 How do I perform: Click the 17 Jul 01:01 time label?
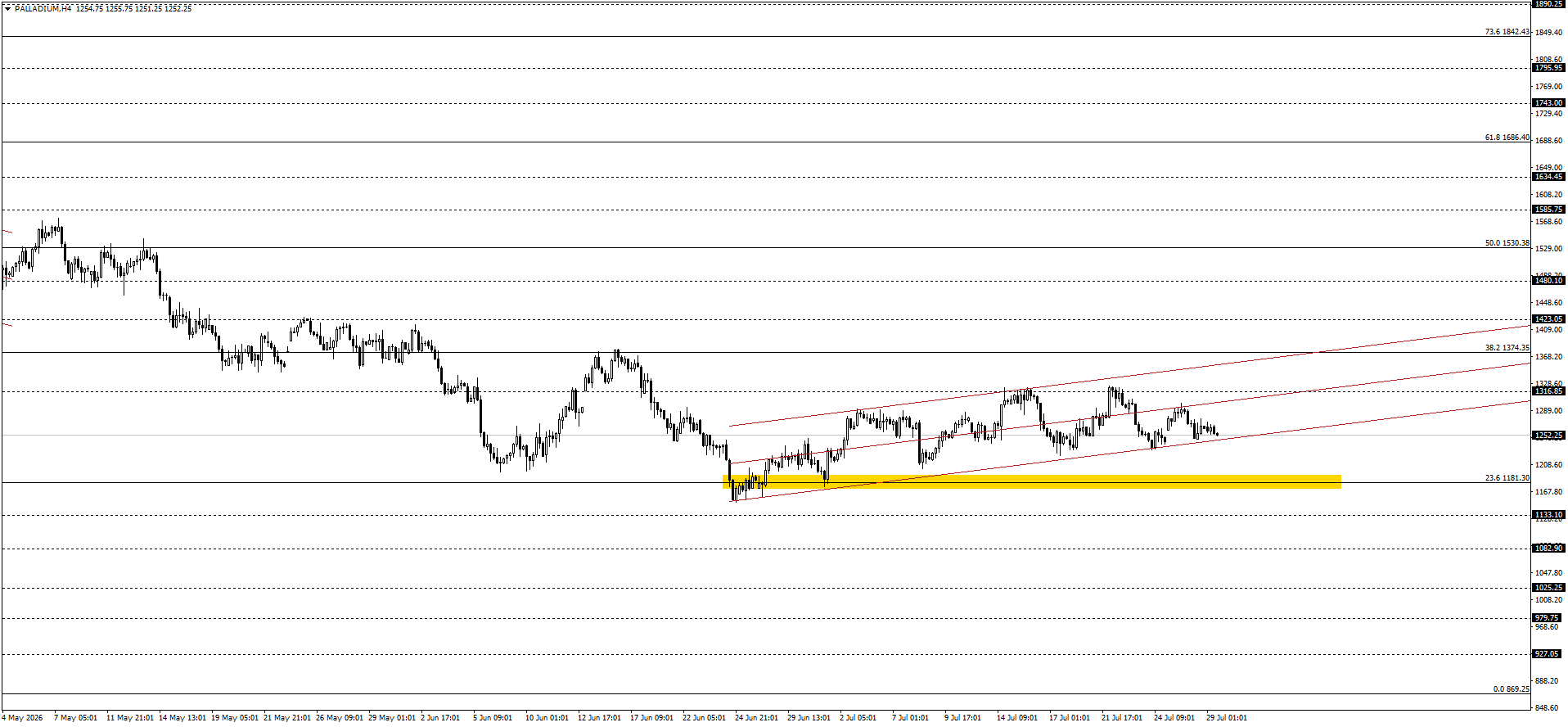(1069, 718)
